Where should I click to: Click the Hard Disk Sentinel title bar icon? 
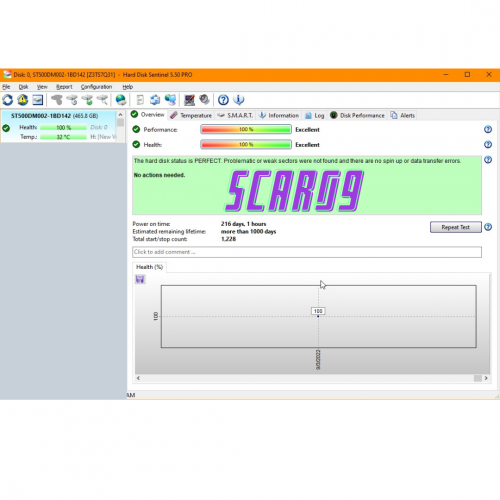point(7,75)
